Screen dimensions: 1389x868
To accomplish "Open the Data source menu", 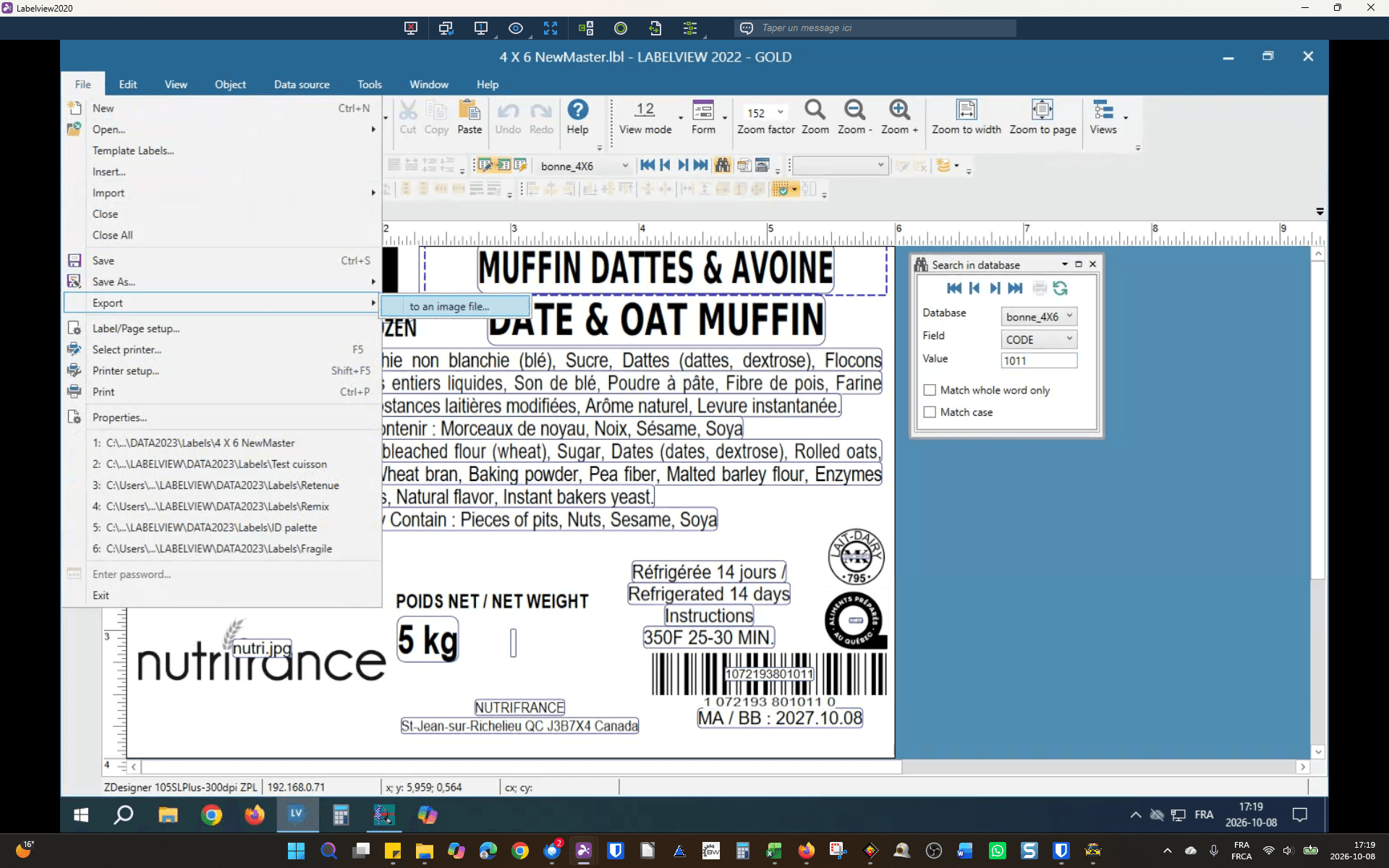I will [302, 85].
